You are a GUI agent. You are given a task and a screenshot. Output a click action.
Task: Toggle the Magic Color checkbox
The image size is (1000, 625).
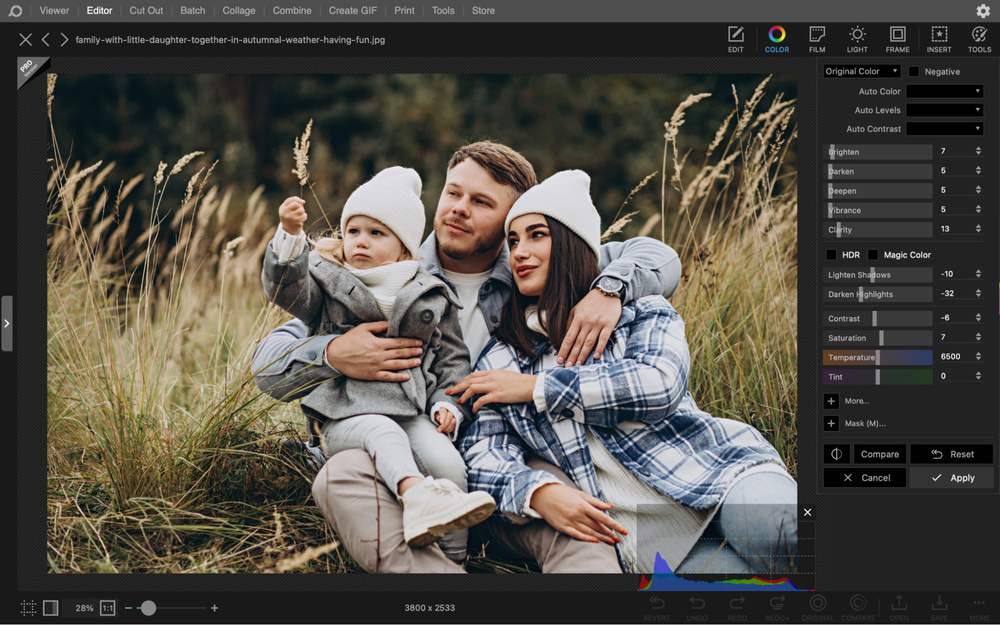(x=873, y=255)
